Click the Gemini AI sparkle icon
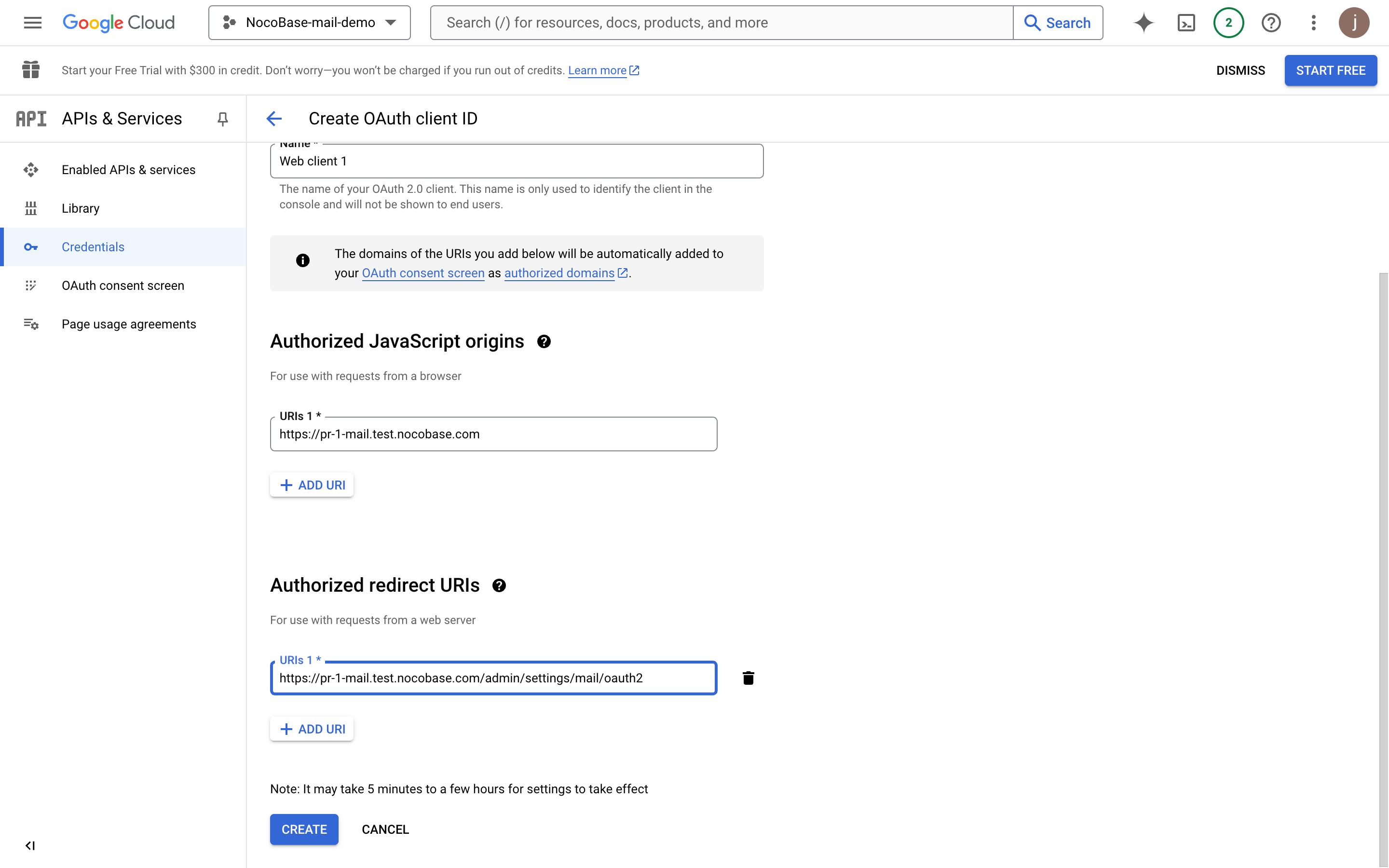This screenshot has width=1389, height=868. pos(1144,23)
